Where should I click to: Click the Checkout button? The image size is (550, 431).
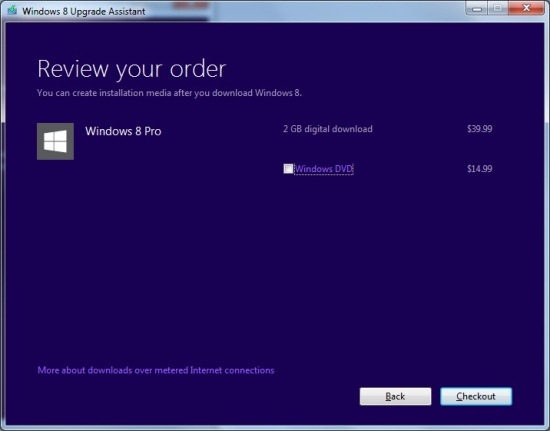(x=476, y=396)
